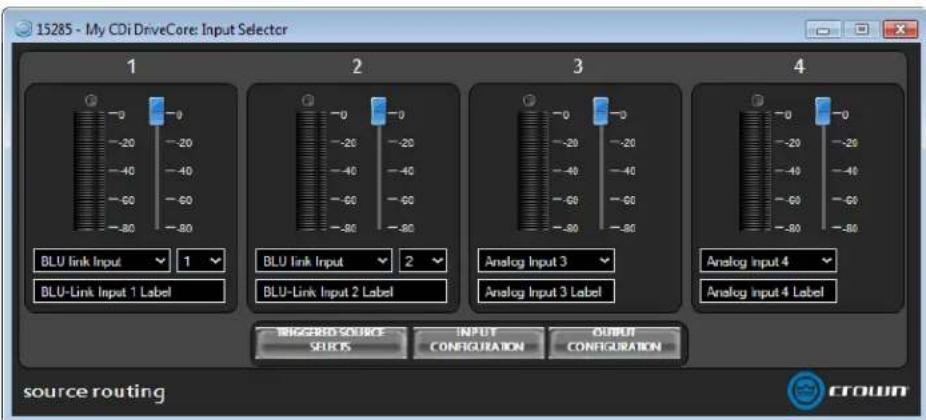This screenshot has width=926, height=420.
Task: Click channel 2 level meter
Action: click(311, 170)
